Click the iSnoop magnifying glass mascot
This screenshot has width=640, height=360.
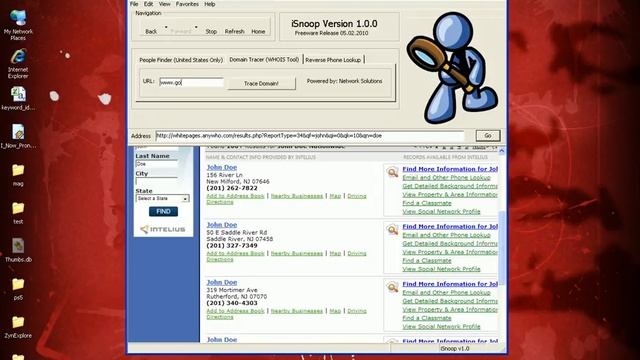(452, 68)
